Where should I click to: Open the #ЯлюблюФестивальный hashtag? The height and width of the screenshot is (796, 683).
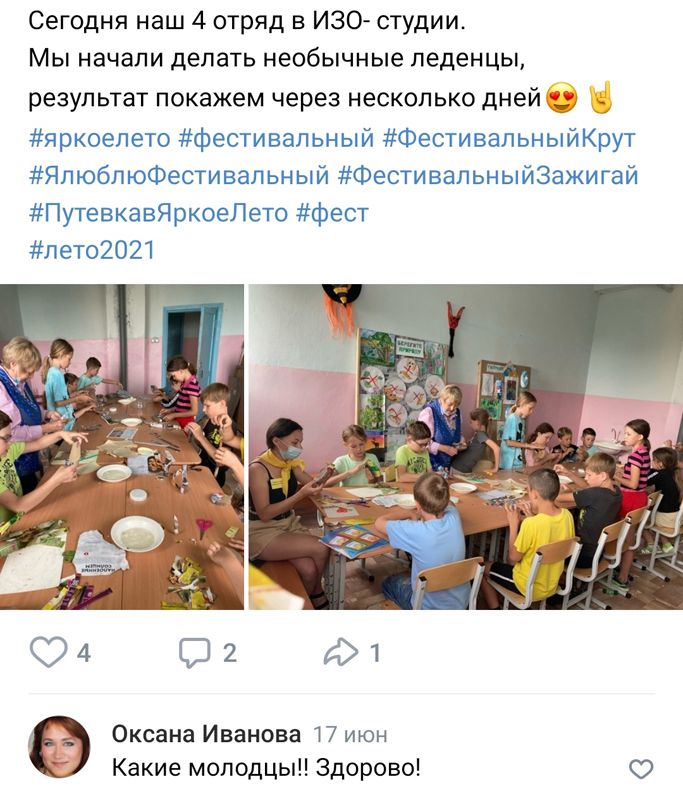(179, 176)
